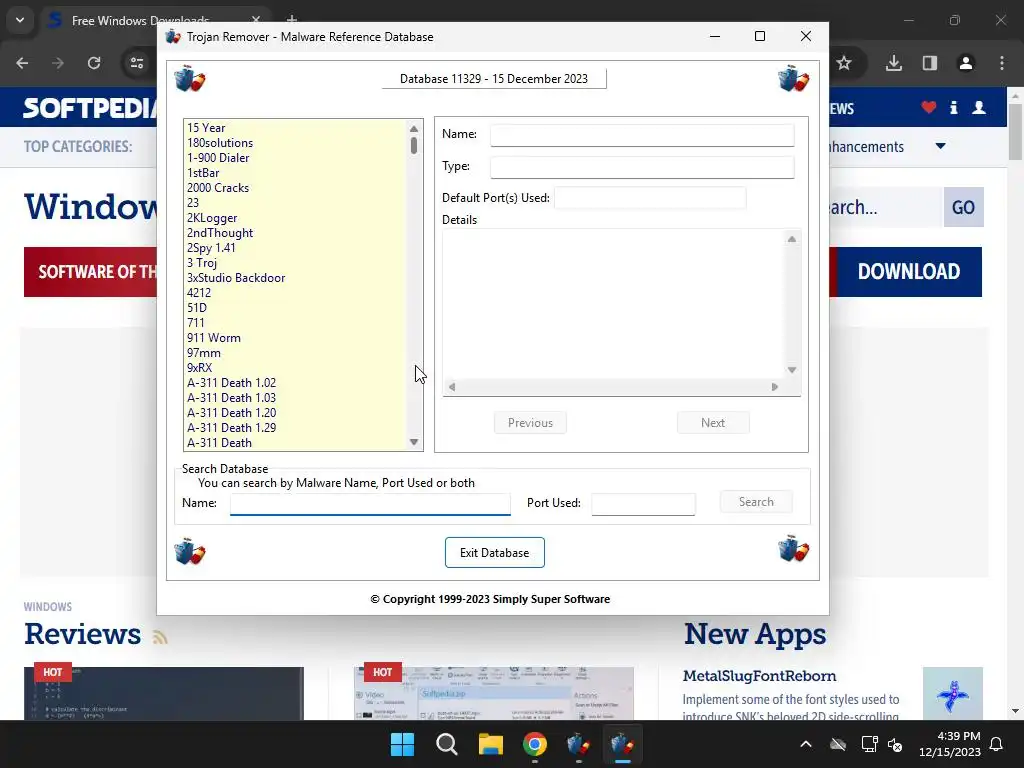The width and height of the screenshot is (1024, 768).
Task: Click Details box scroll-up arrow
Action: [792, 239]
